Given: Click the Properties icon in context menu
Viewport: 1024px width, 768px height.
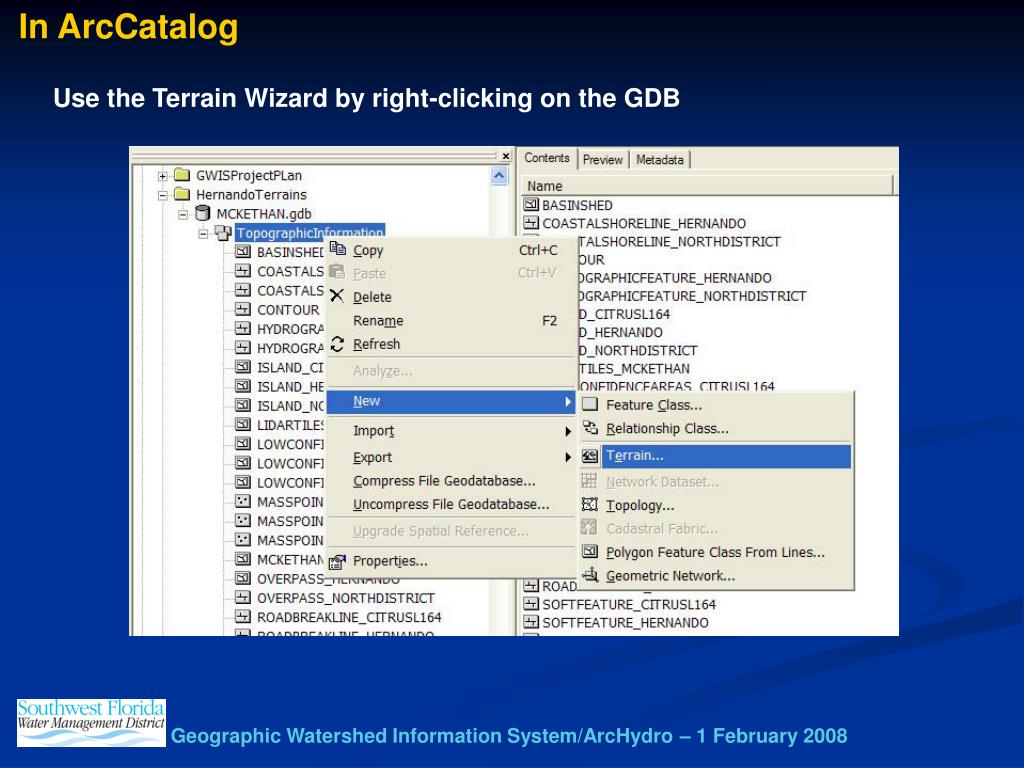Looking at the screenshot, I should [337, 561].
